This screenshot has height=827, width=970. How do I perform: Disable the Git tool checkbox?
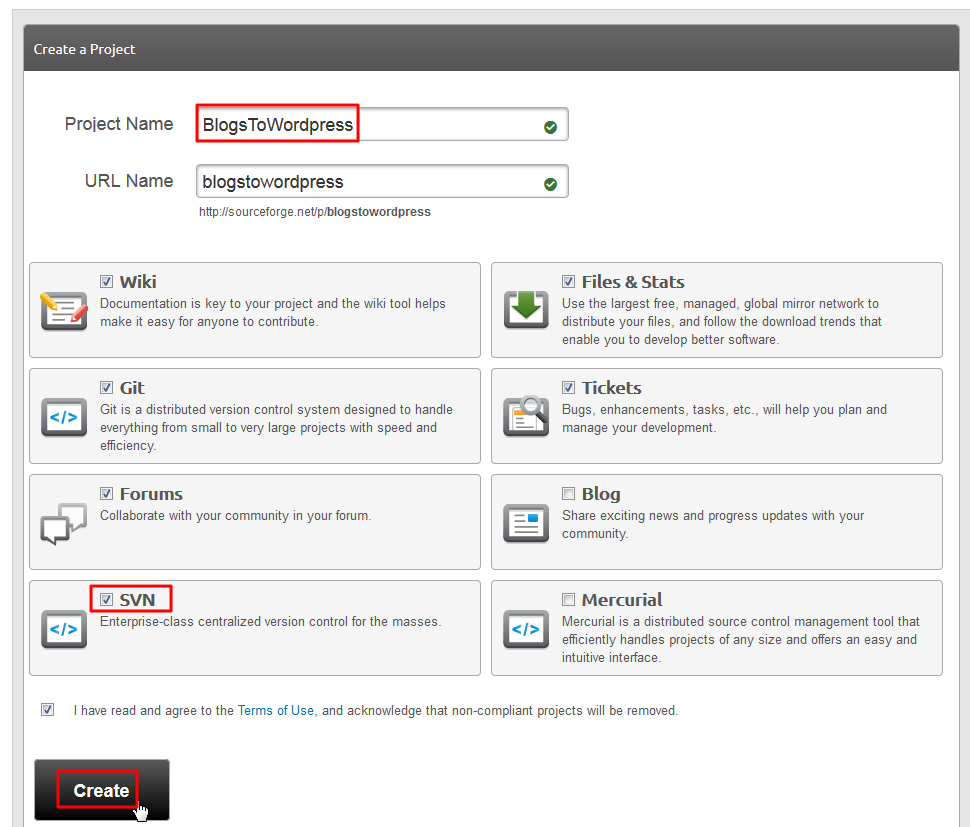[106, 387]
